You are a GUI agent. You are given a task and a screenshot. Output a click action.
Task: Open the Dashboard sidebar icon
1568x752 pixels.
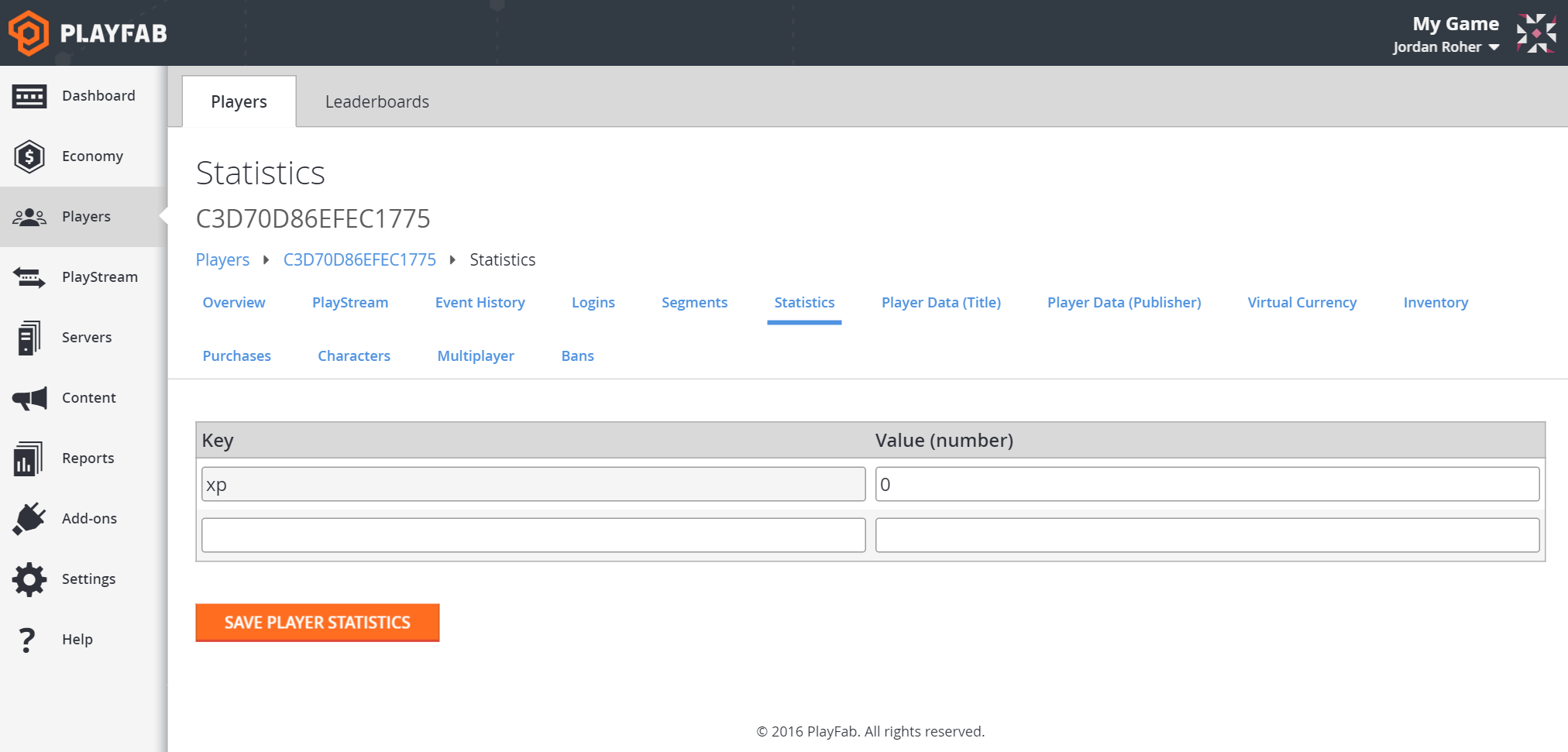click(29, 96)
